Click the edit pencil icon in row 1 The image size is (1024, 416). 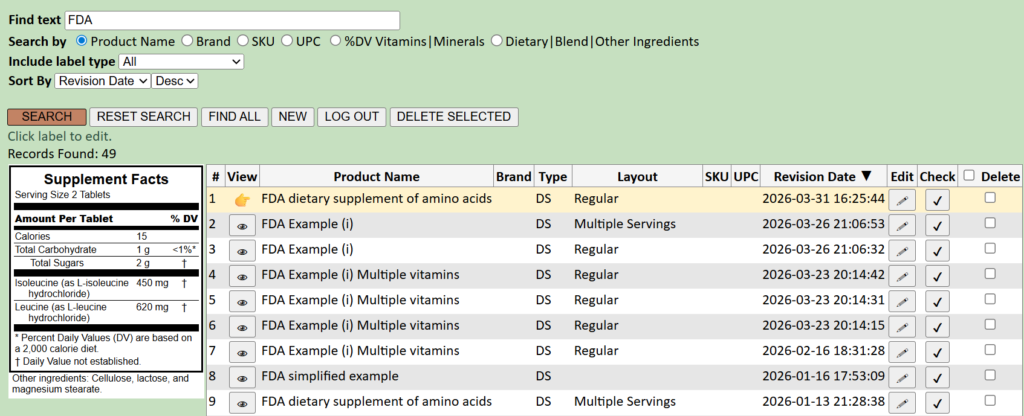click(902, 200)
